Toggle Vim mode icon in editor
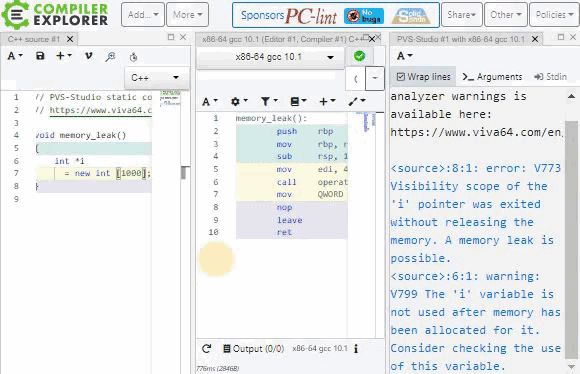Viewport: 580px width, 374px height. [88, 56]
